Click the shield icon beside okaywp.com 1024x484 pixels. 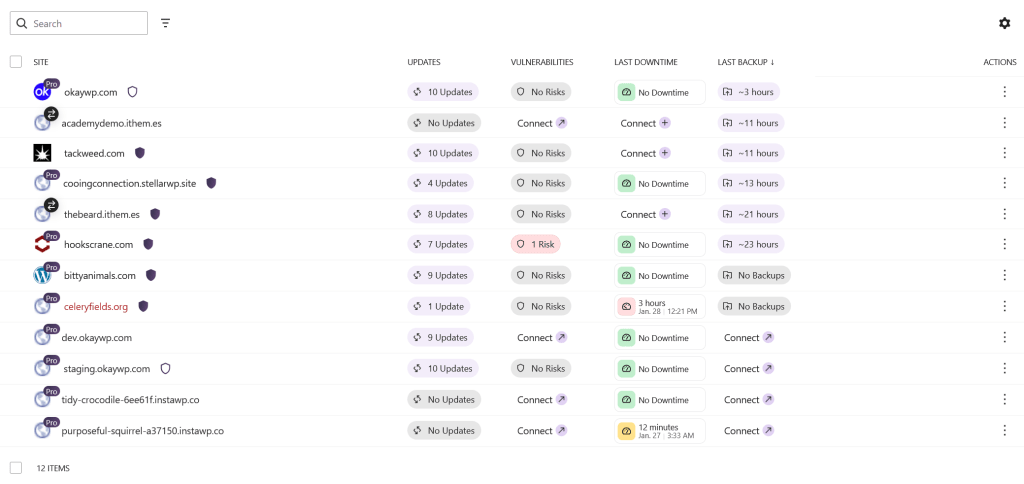pos(133,92)
